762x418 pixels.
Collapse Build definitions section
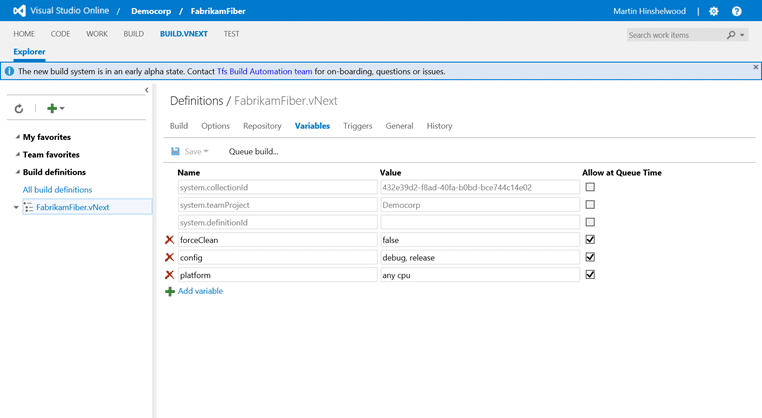point(17,172)
